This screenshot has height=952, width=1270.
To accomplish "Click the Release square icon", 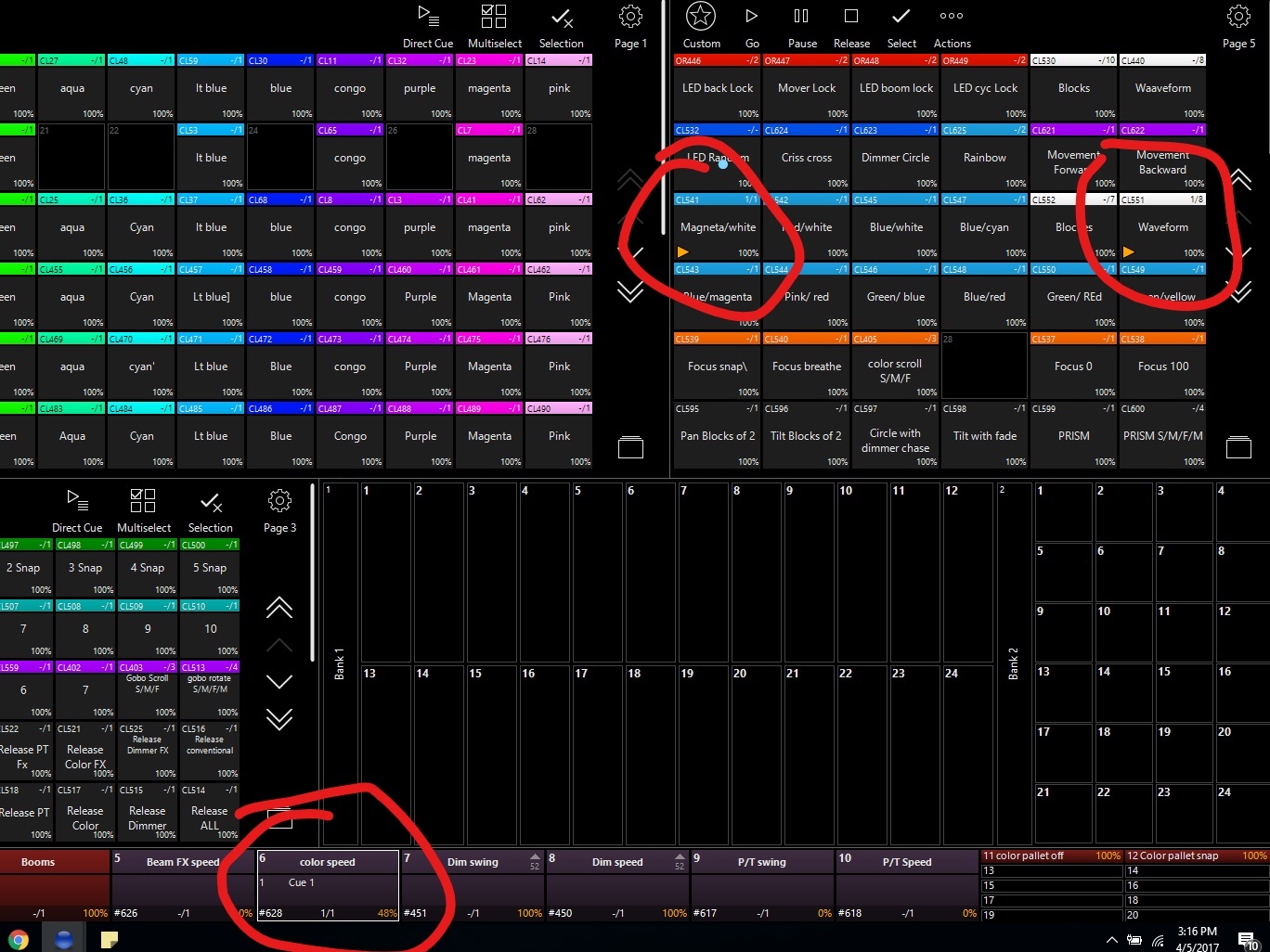I will (850, 16).
